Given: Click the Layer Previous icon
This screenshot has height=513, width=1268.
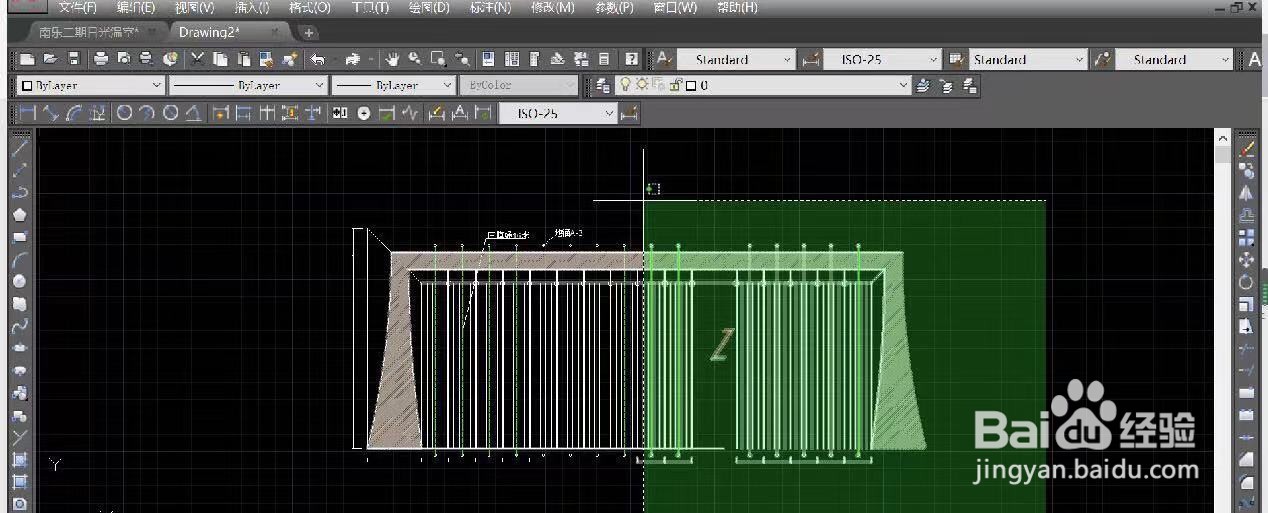Looking at the screenshot, I should 947,86.
